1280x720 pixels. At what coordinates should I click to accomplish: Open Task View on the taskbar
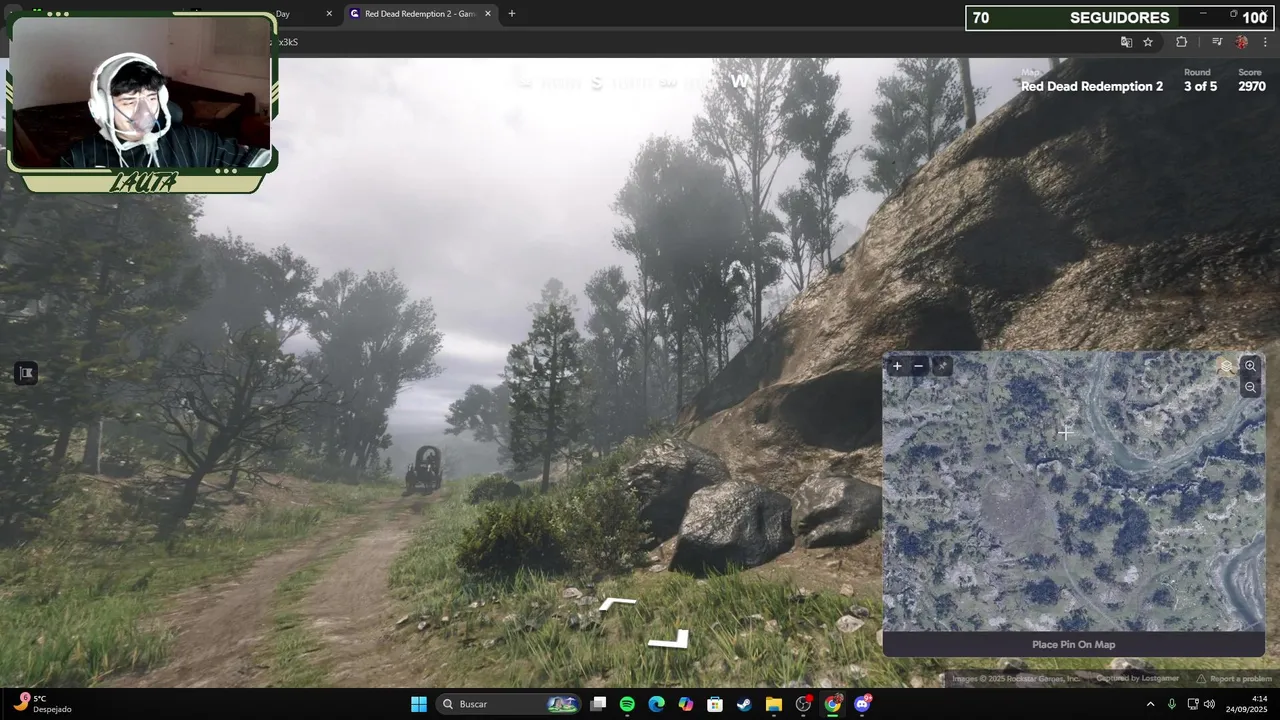(x=598, y=704)
